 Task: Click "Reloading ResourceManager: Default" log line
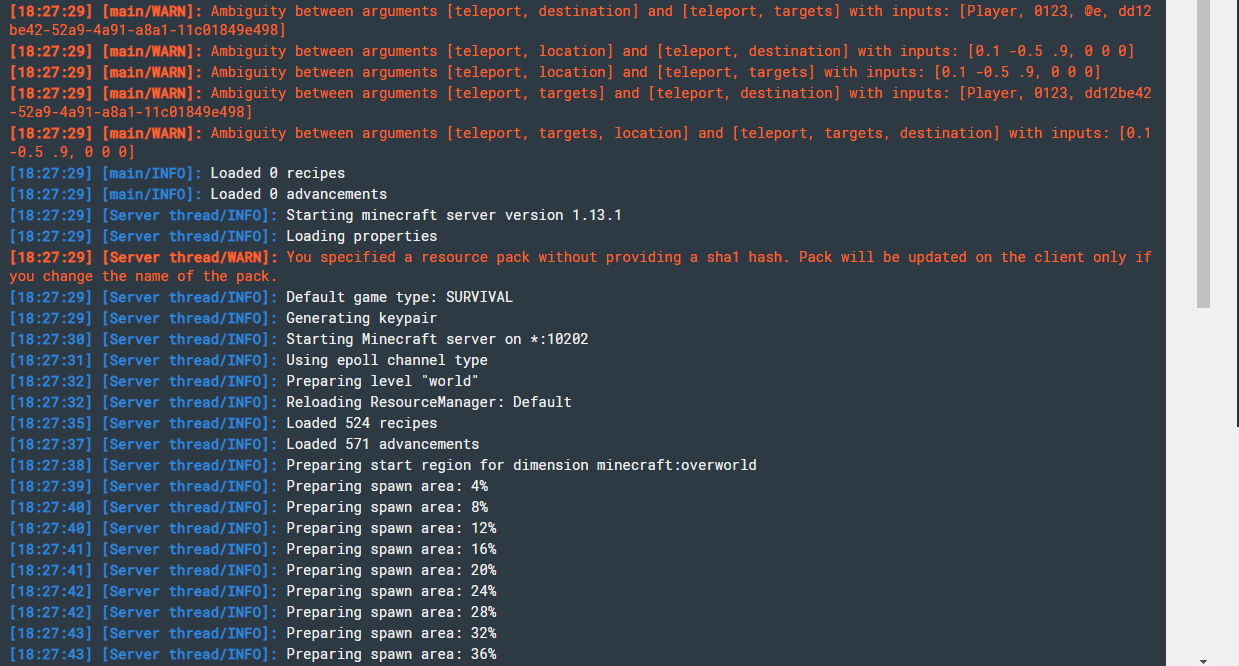pyautogui.click(x=290, y=402)
